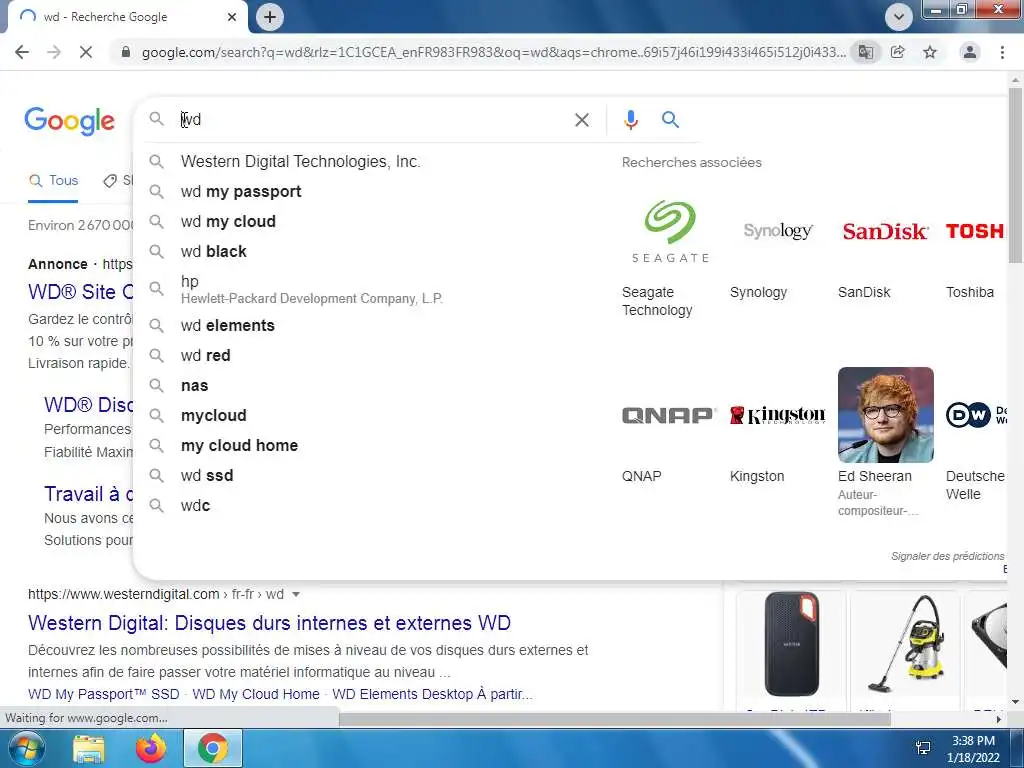Open the Kingston related search logo

coord(778,415)
